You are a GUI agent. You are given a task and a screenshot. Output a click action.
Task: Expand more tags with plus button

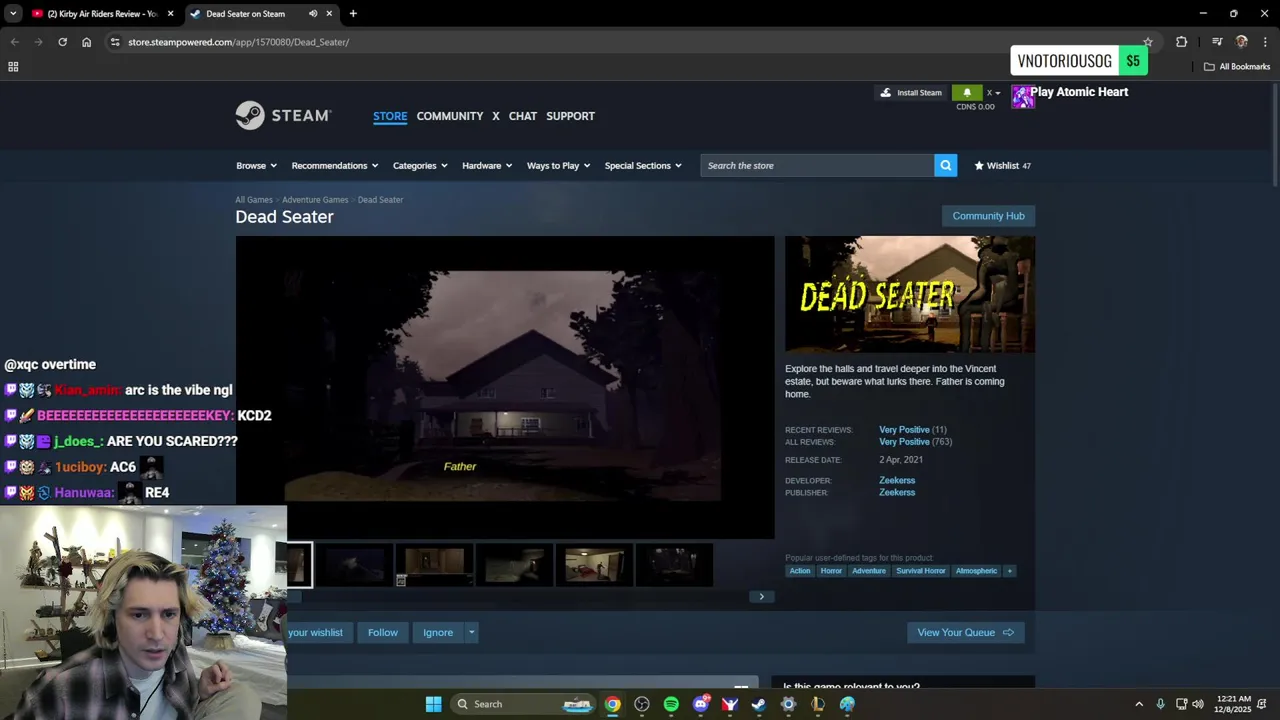[x=1009, y=571]
